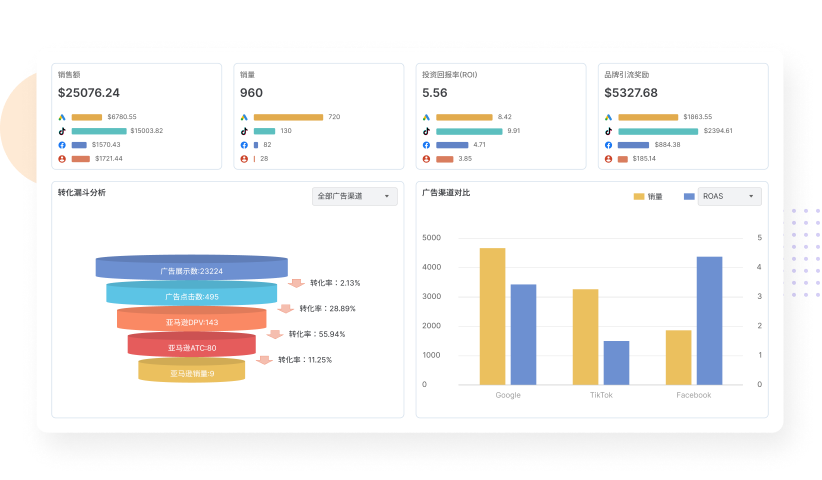Click the Facebook blue ROAS bar
The image size is (822, 480).
(709, 320)
